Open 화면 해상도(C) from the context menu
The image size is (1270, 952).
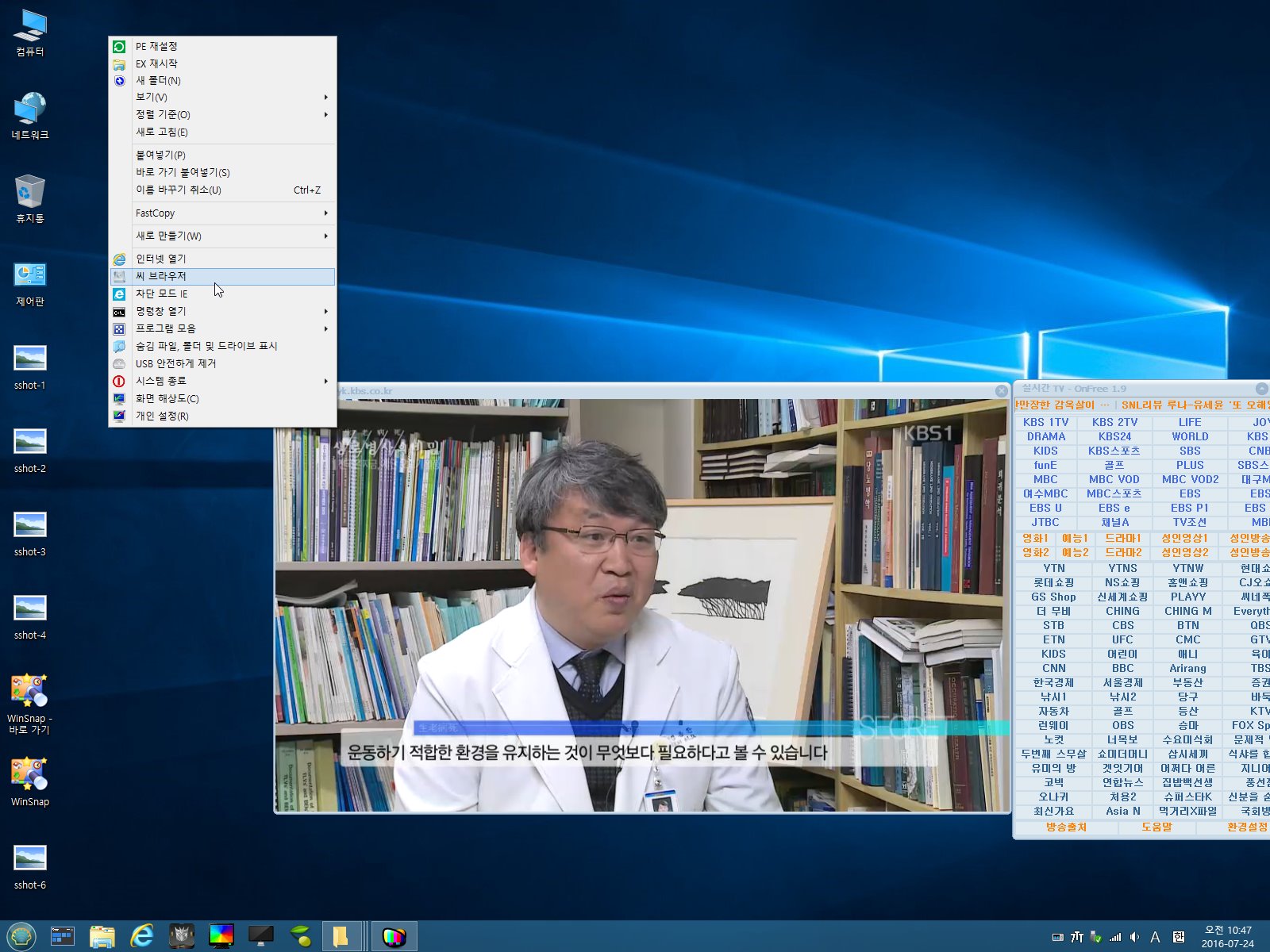(x=222, y=398)
